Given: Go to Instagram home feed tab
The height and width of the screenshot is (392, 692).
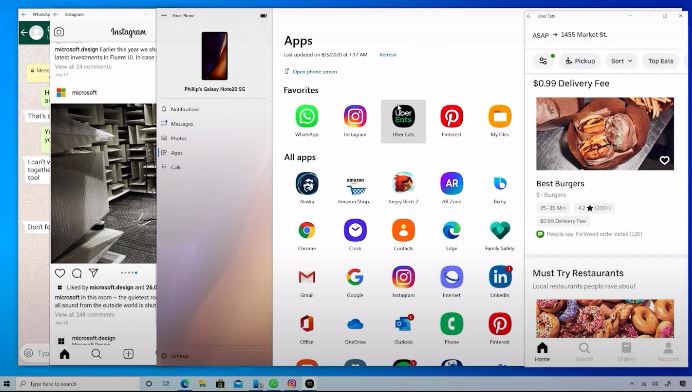Looking at the screenshot, I should tap(64, 354).
